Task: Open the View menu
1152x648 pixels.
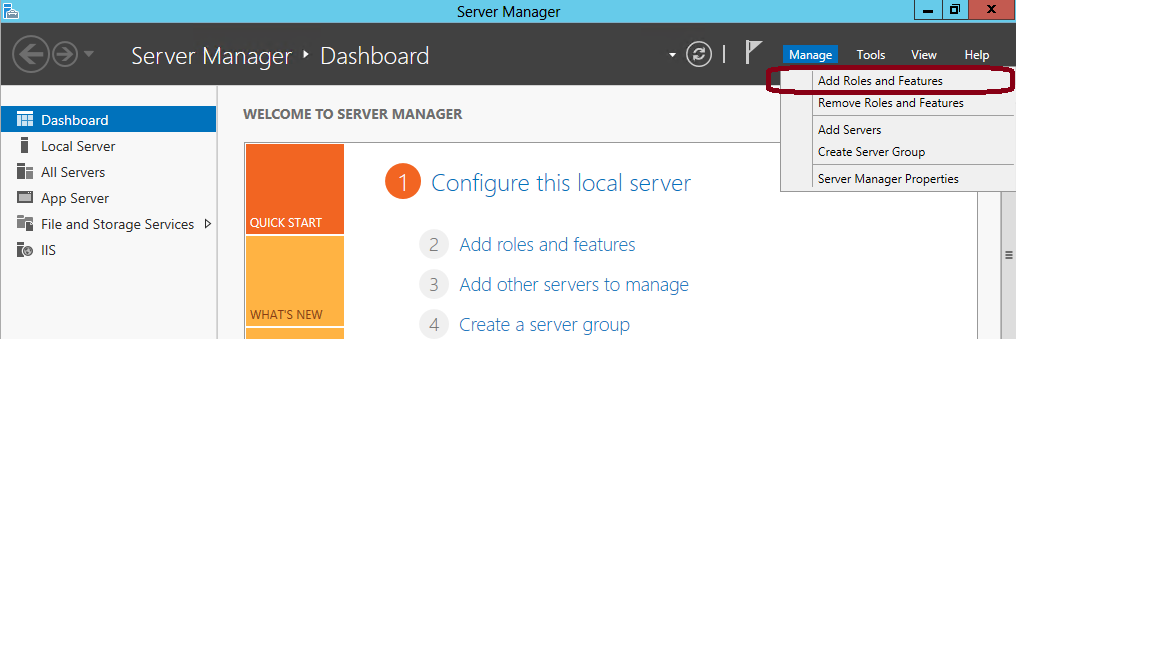Action: click(924, 54)
